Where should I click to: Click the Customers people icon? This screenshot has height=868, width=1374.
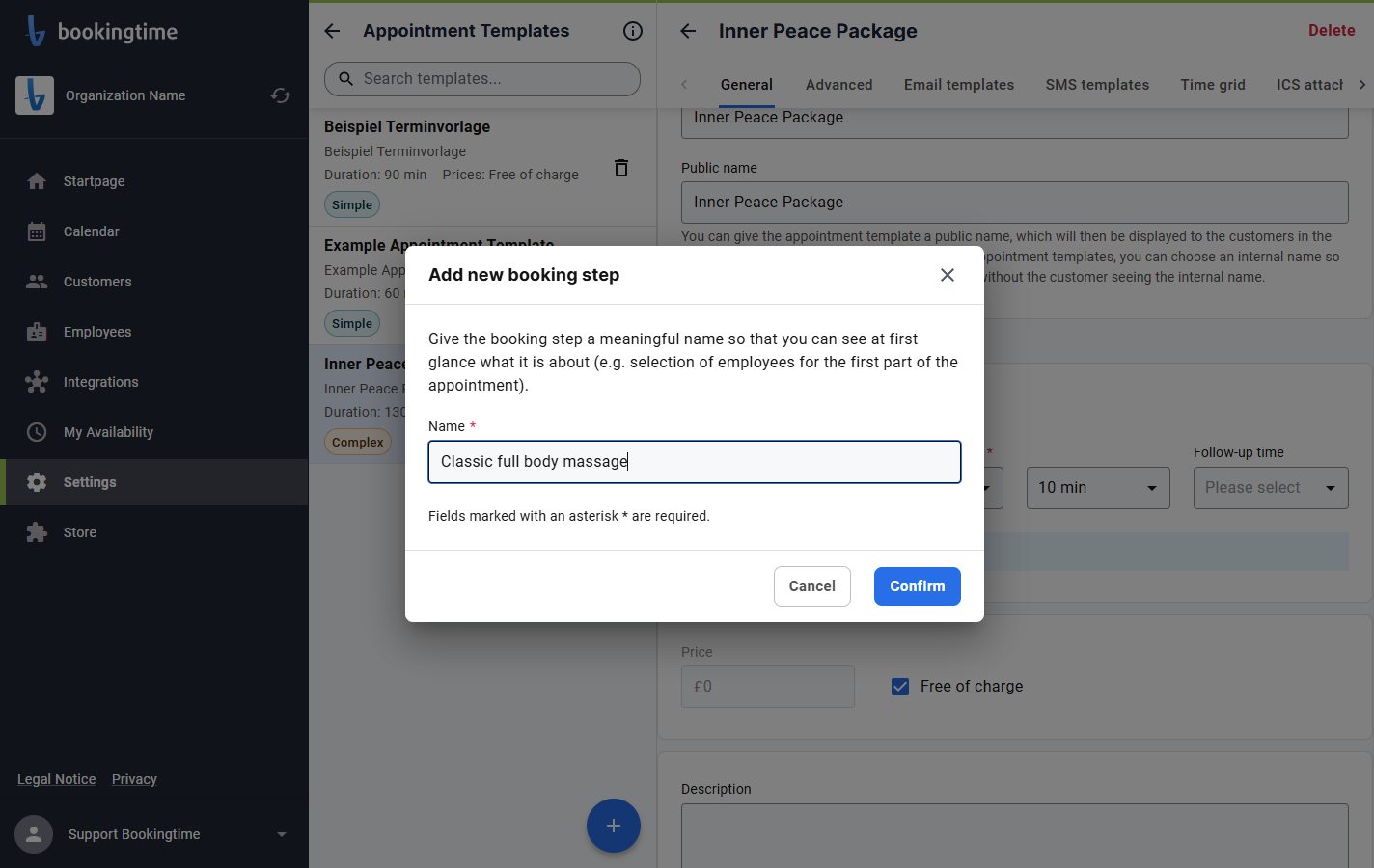coord(37,282)
